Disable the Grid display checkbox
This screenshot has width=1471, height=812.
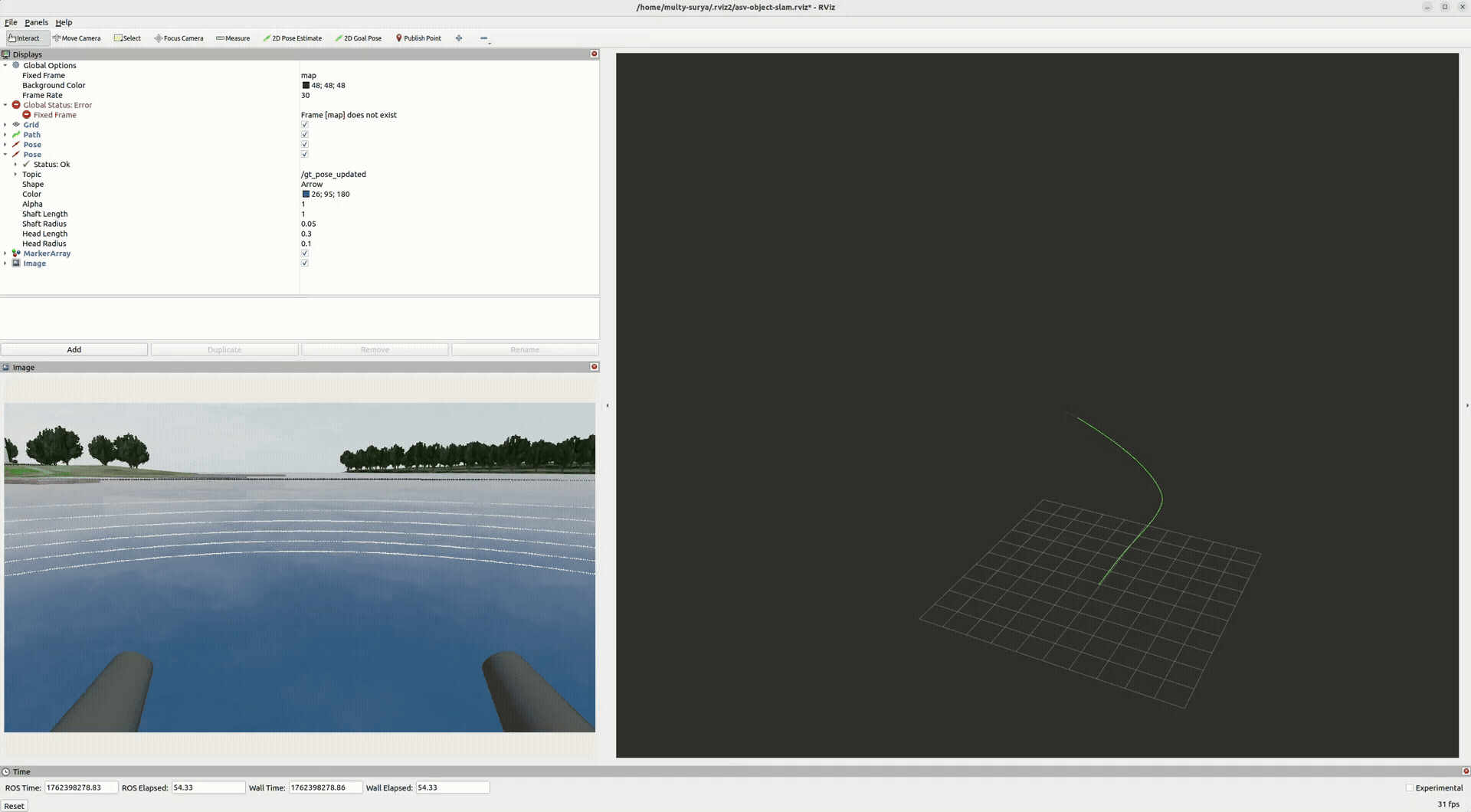[x=304, y=124]
